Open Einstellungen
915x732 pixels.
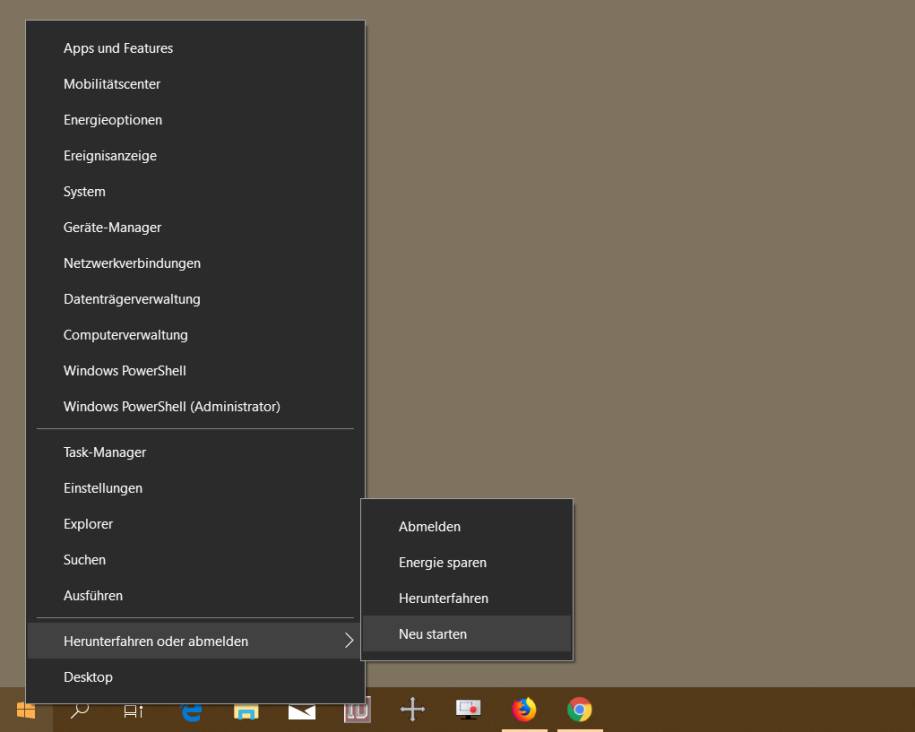tap(195, 488)
